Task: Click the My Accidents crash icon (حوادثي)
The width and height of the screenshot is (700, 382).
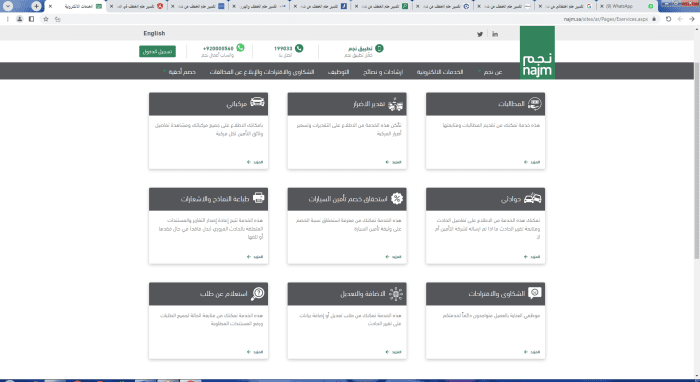Action: pos(533,198)
